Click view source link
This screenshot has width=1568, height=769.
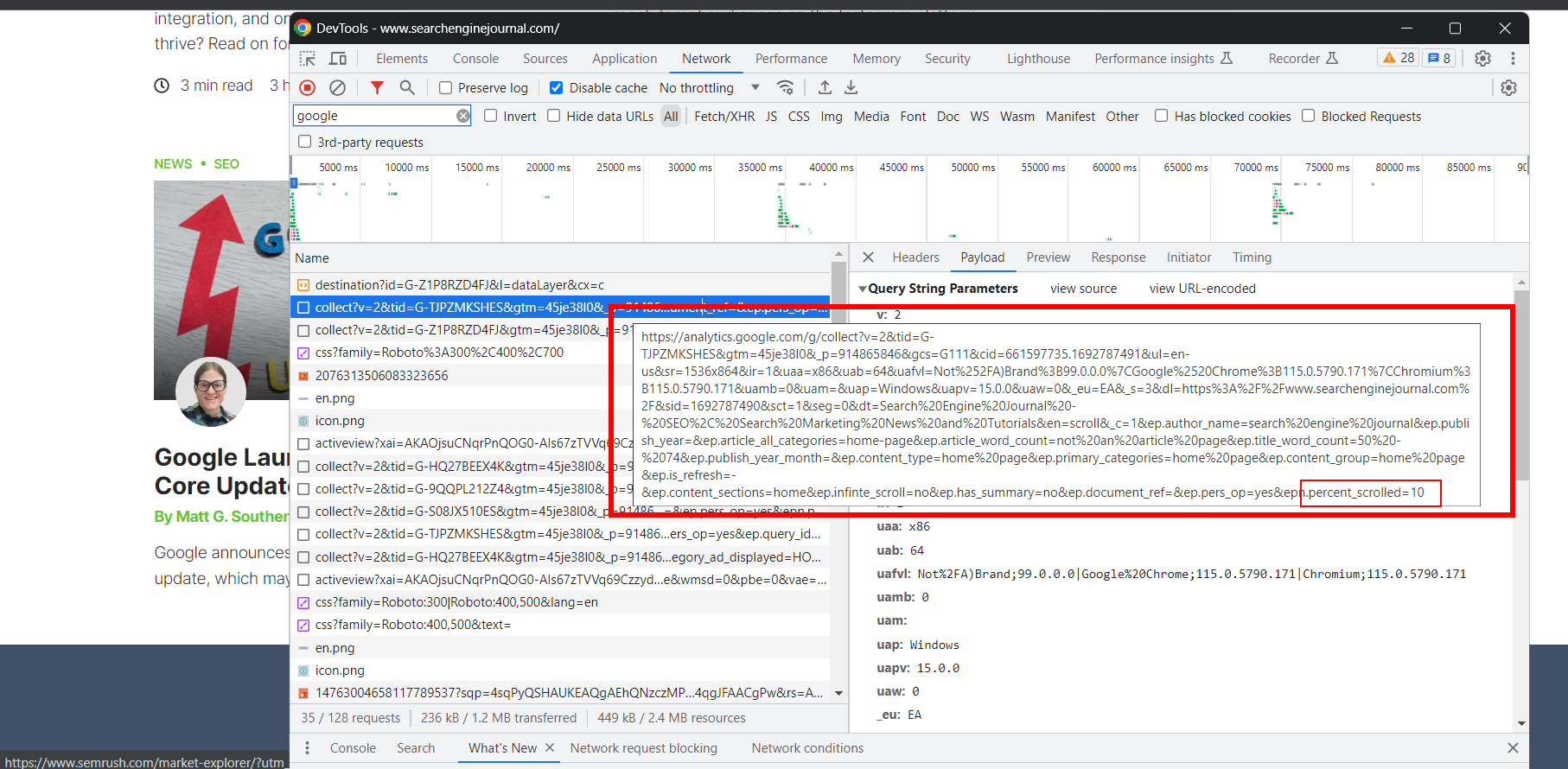(1083, 289)
